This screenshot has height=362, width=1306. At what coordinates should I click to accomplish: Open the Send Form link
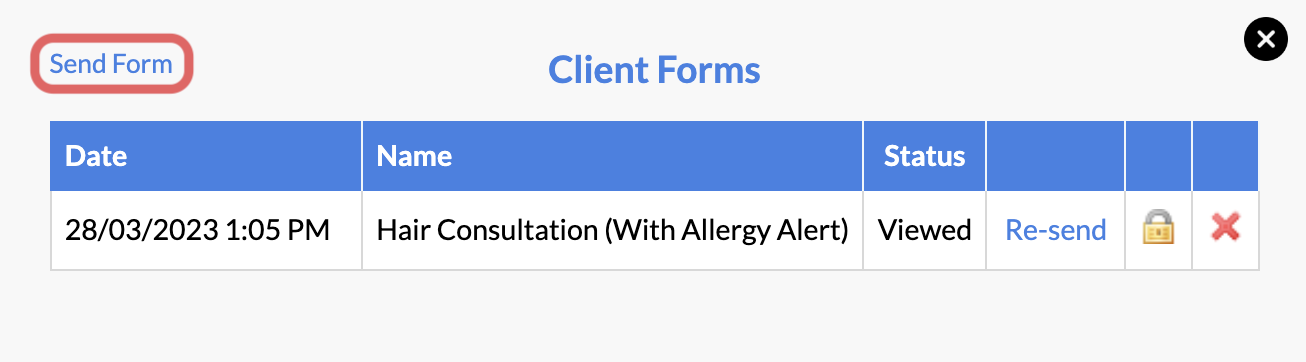click(111, 65)
